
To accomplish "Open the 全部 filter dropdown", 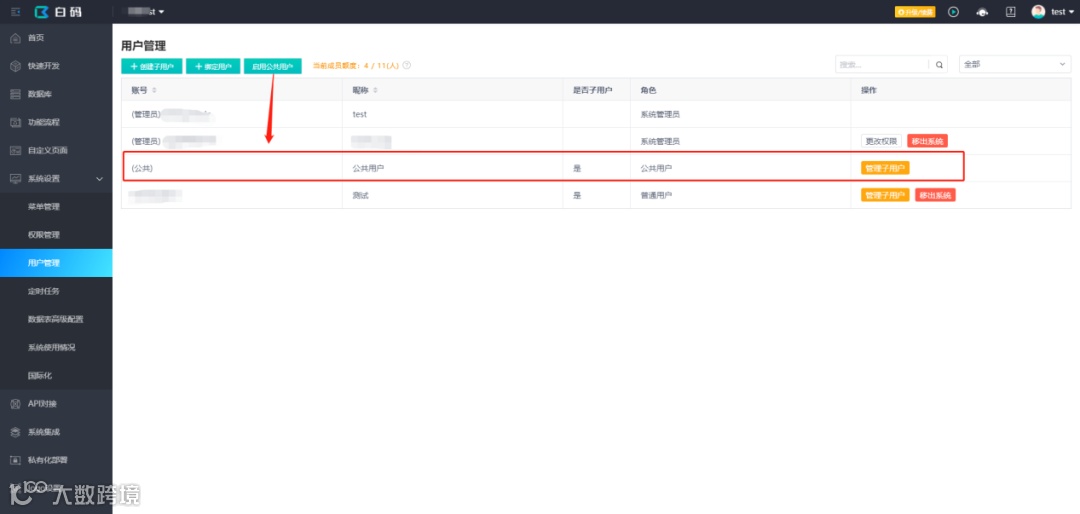I will tap(1015, 64).
